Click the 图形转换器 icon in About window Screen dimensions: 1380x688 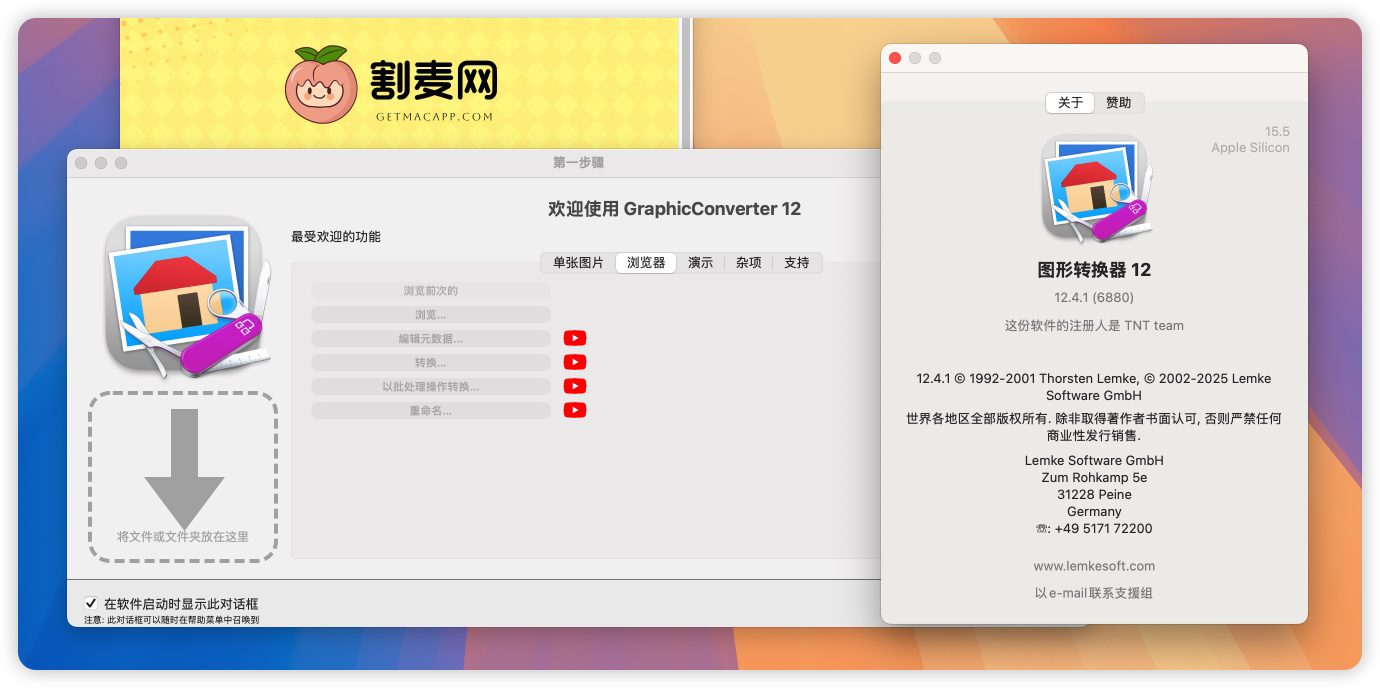(1095, 189)
